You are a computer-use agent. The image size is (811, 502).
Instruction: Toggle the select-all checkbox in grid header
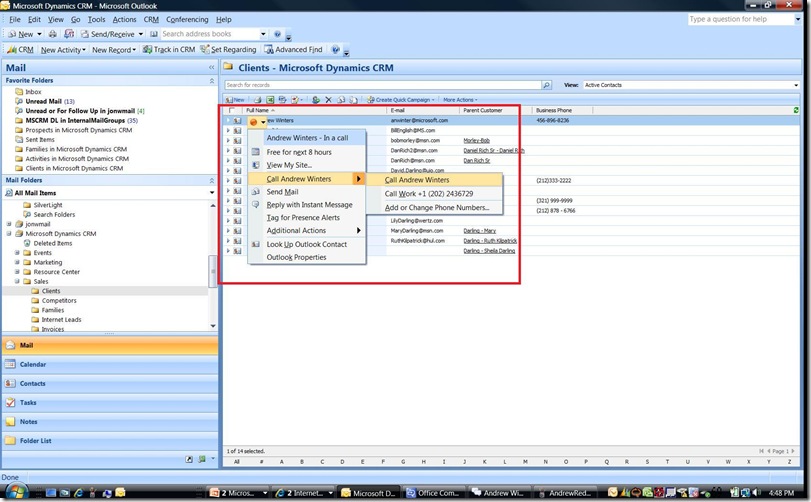tap(231, 110)
